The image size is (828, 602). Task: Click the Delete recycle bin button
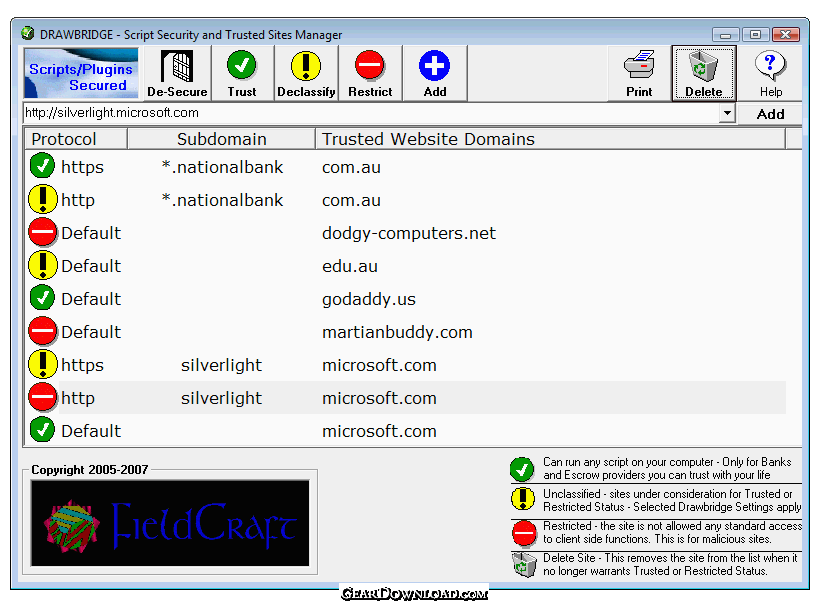[x=704, y=73]
